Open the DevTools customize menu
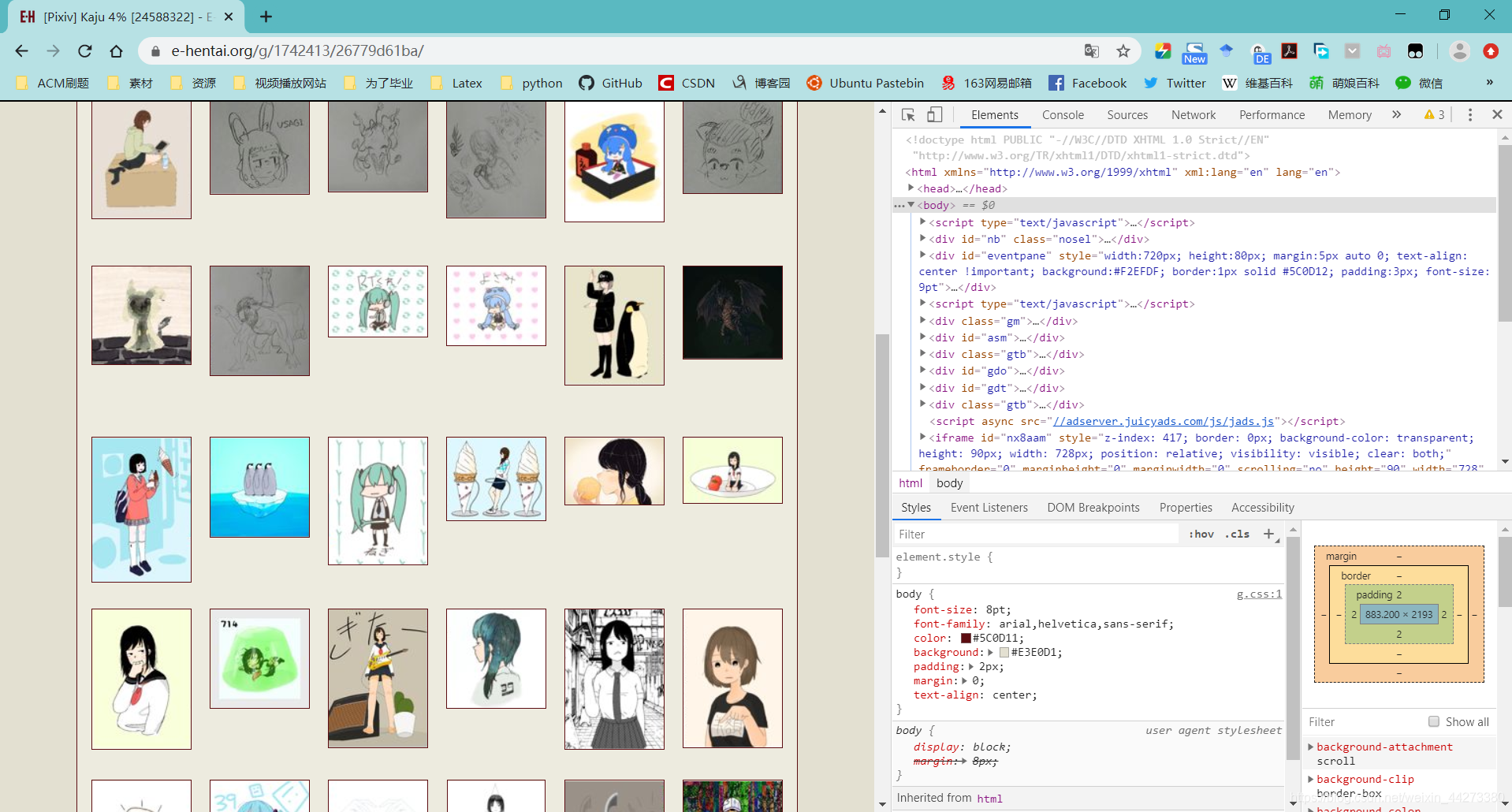Screen dimensions: 1512x812 (x=1470, y=115)
